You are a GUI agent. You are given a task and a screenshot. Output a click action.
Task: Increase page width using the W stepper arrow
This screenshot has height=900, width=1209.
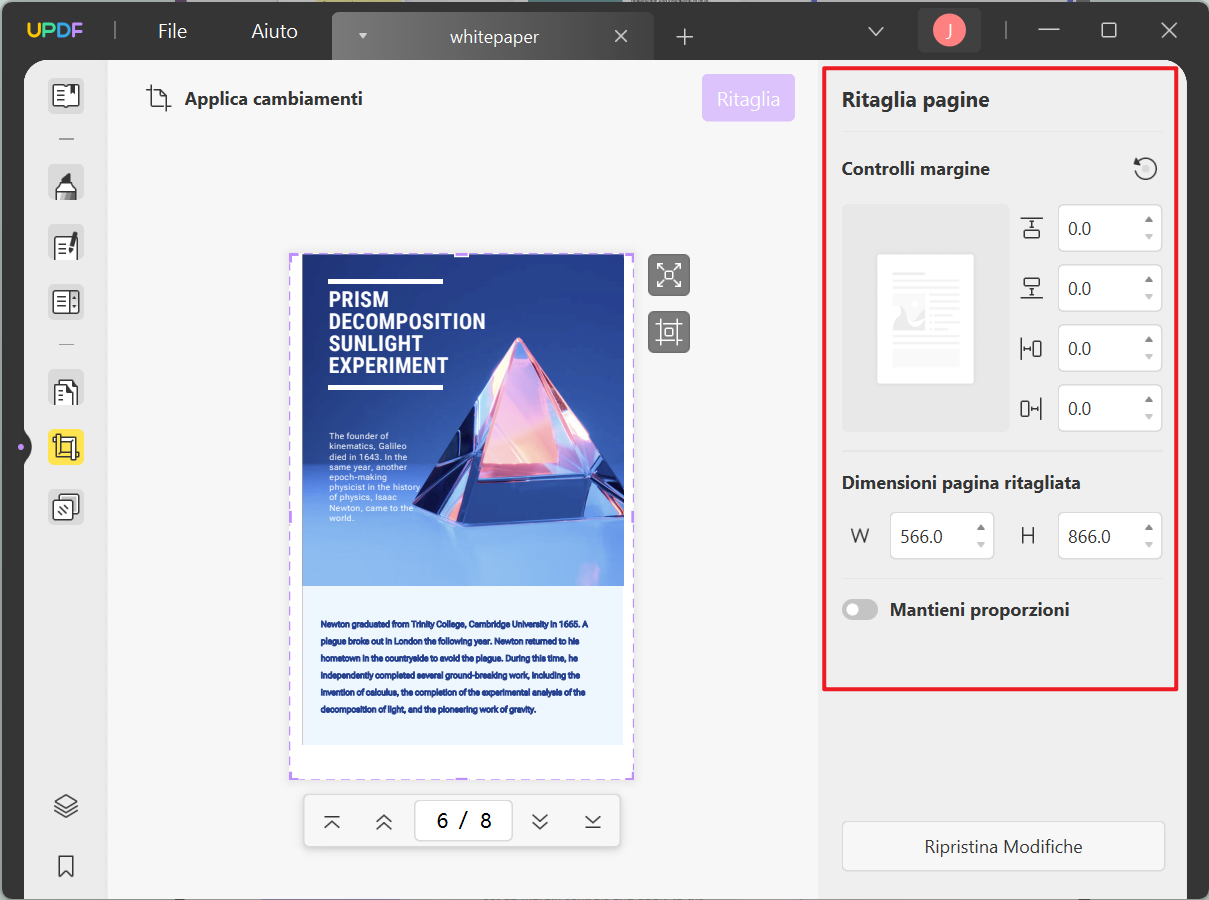point(981,529)
